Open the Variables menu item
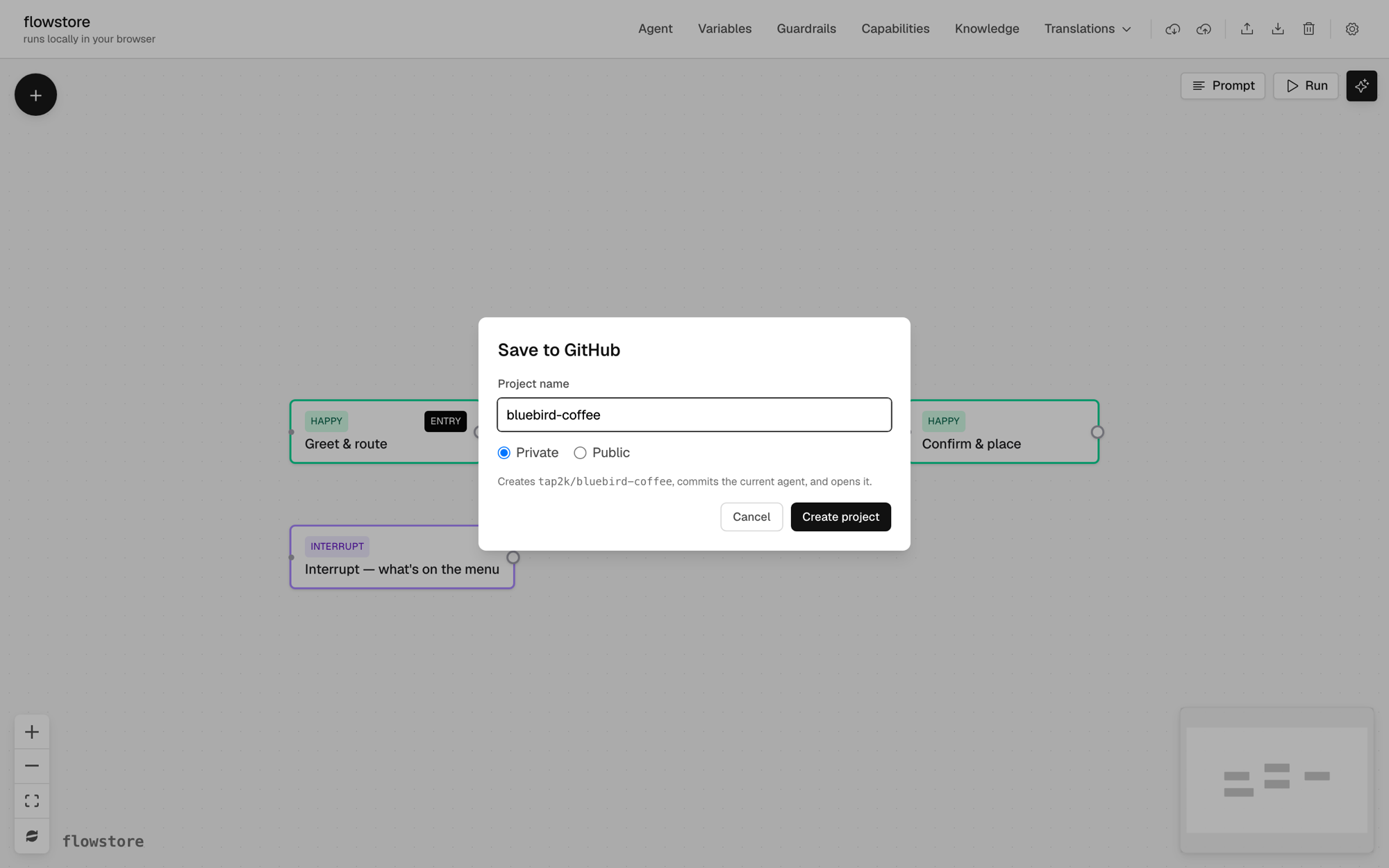Viewport: 1389px width, 868px height. click(724, 29)
